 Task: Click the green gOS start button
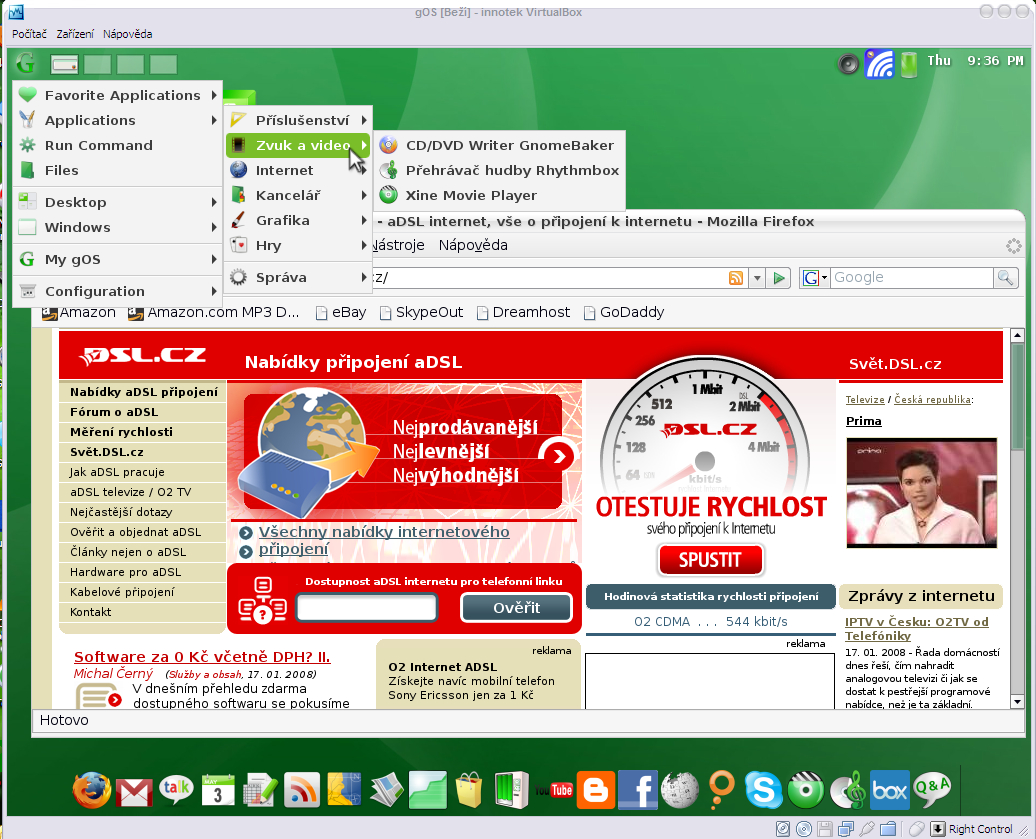point(25,64)
